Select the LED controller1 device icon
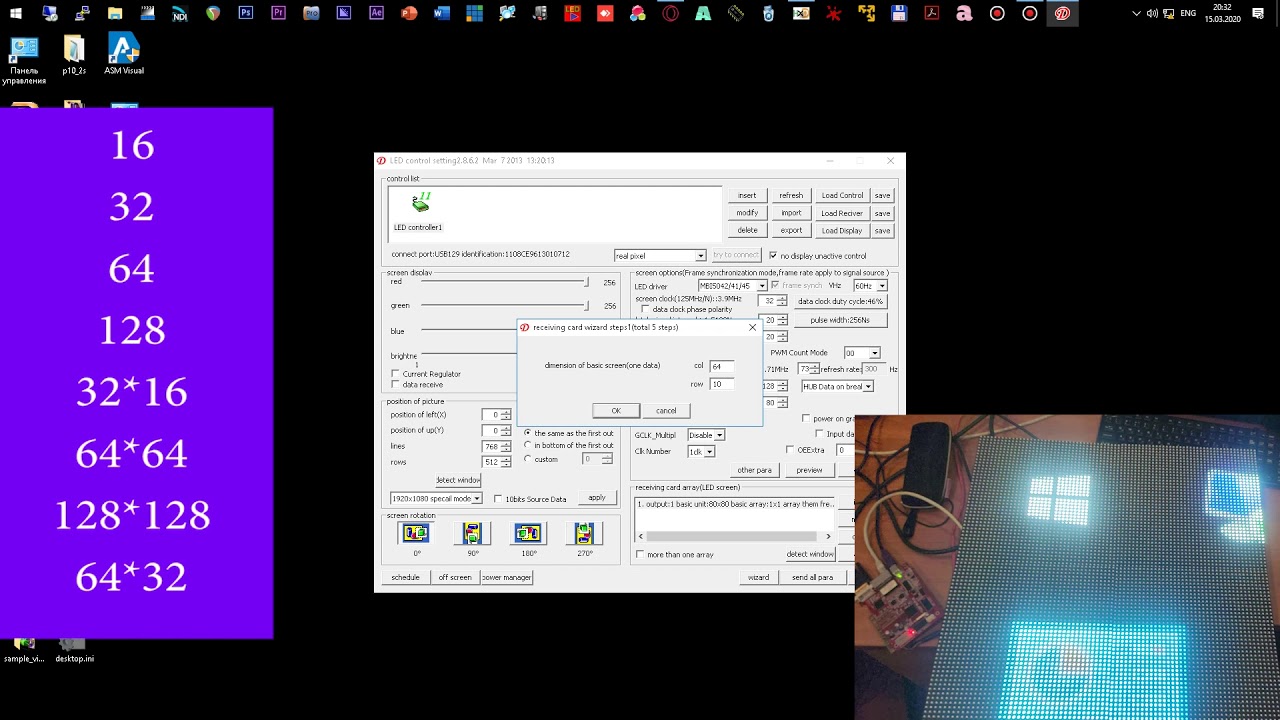Screen dimensions: 1280x720 coord(421,203)
